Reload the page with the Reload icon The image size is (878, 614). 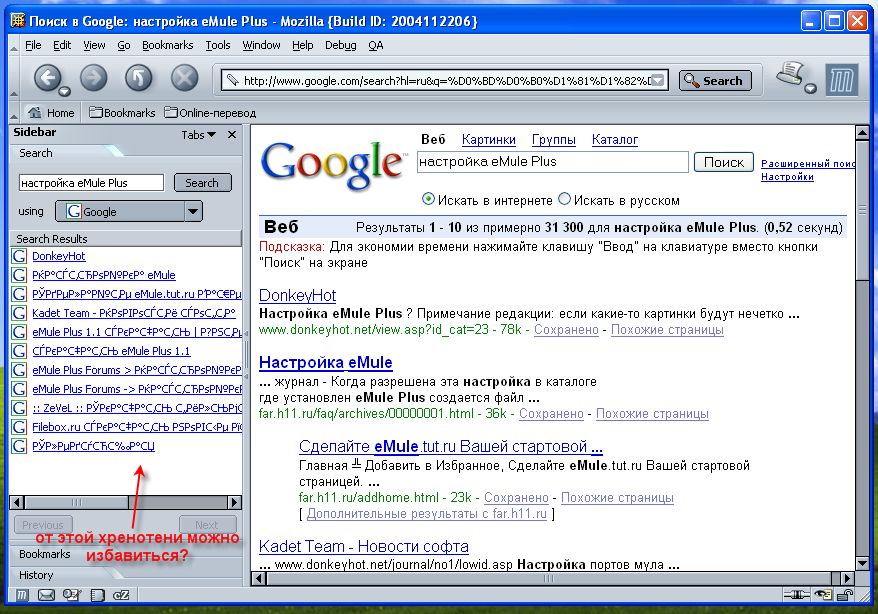(138, 78)
